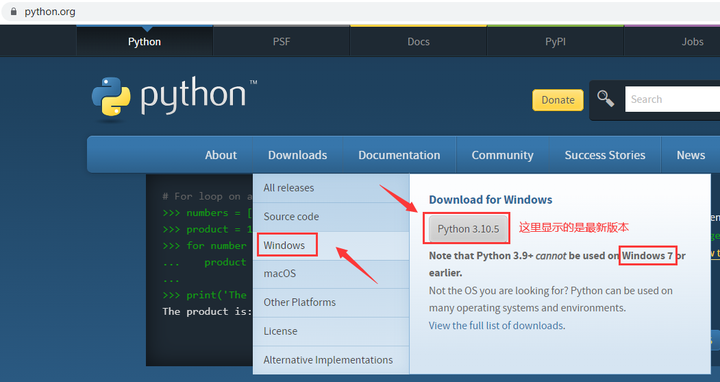
Task: Select Alternative Implementations in Downloads submenu
Action: (x=331, y=360)
